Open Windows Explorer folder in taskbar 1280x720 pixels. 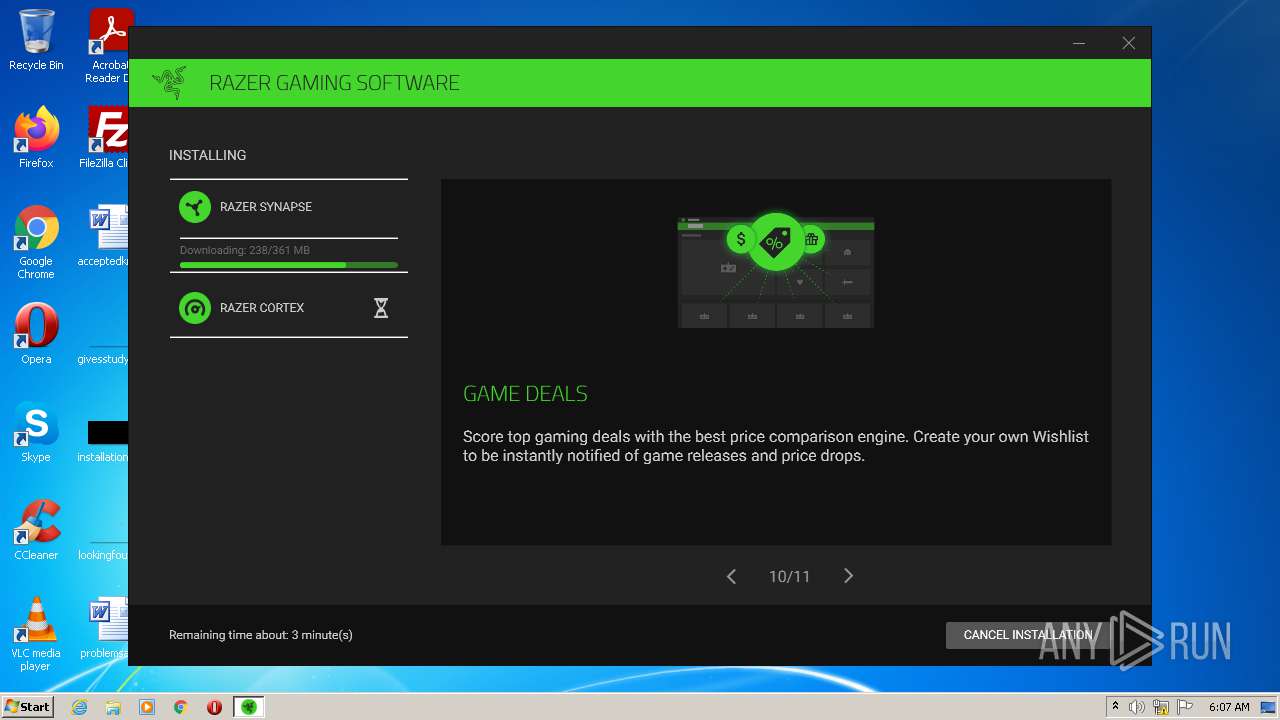tap(113, 707)
